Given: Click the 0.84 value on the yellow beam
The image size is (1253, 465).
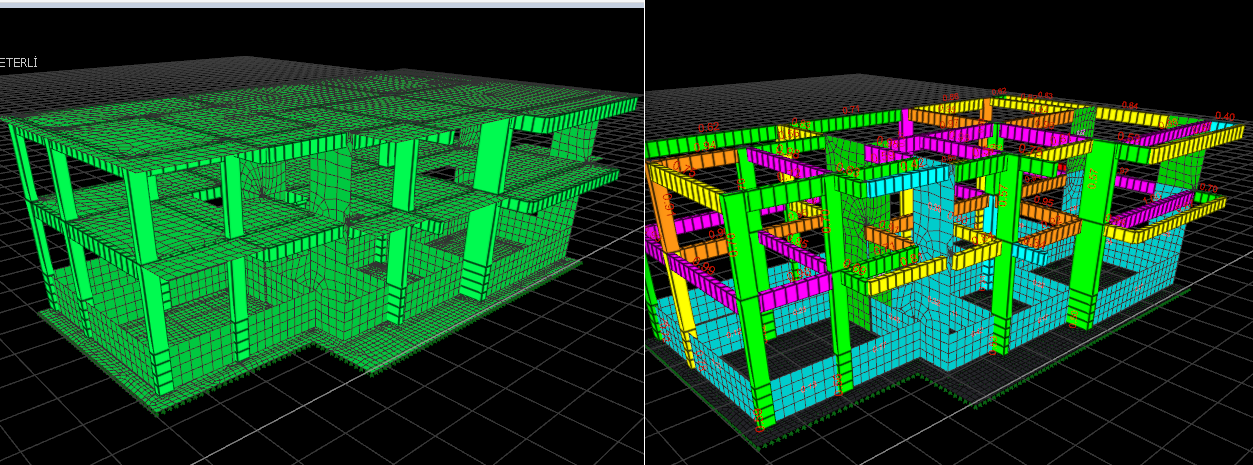Looking at the screenshot, I should coord(1130,105).
